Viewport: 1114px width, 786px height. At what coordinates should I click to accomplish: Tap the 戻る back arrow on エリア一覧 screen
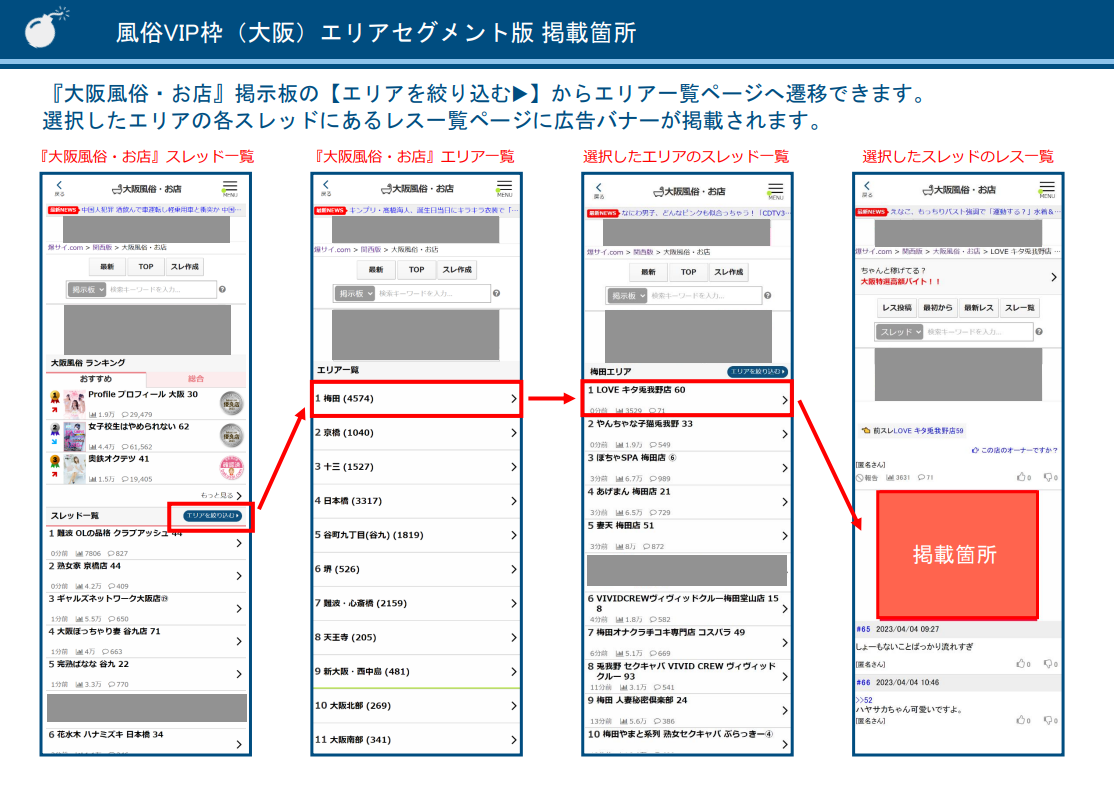(x=326, y=188)
